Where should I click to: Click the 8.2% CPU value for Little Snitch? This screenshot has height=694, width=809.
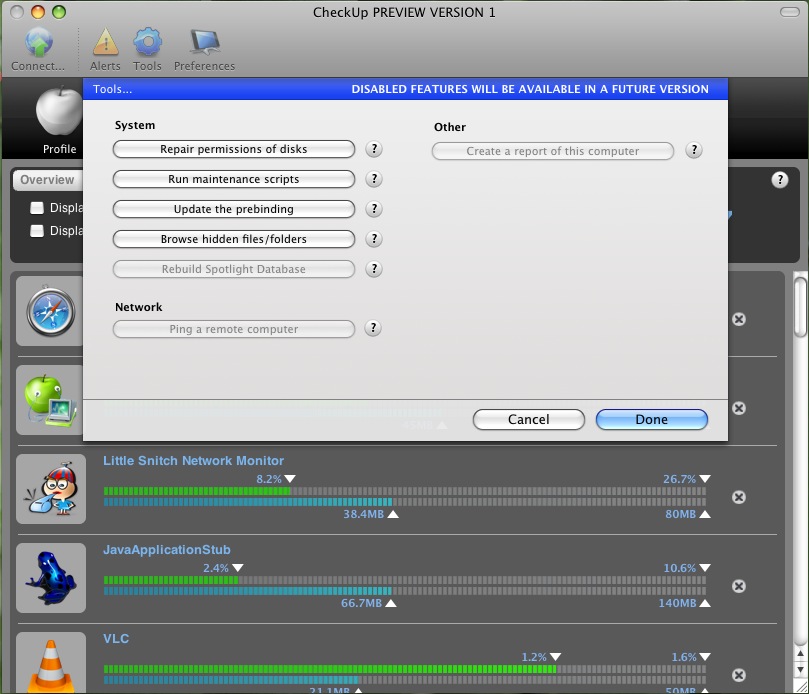click(x=269, y=479)
